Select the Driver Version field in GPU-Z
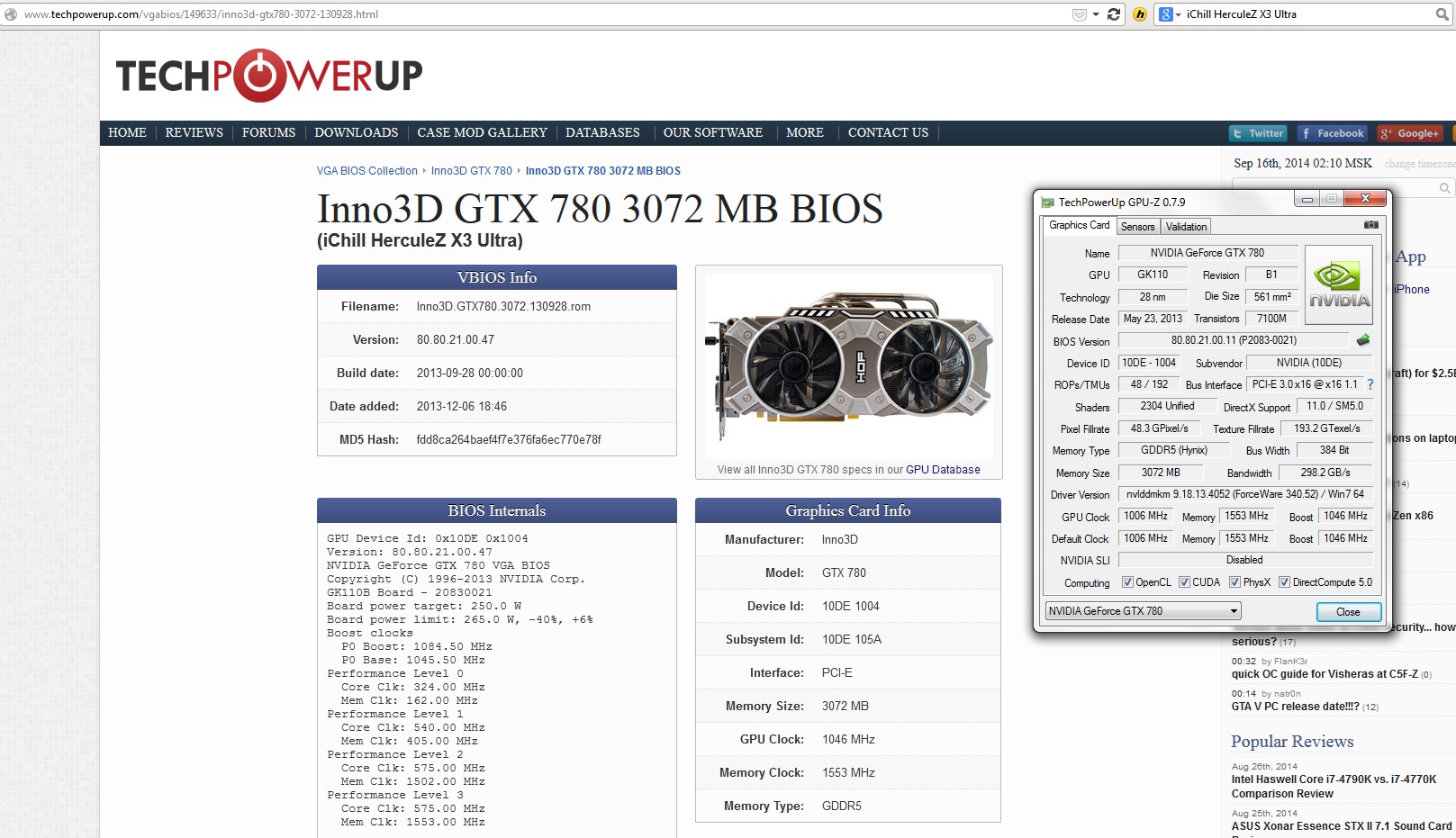Viewport: 1456px width, 838px height. pyautogui.click(x=1245, y=494)
